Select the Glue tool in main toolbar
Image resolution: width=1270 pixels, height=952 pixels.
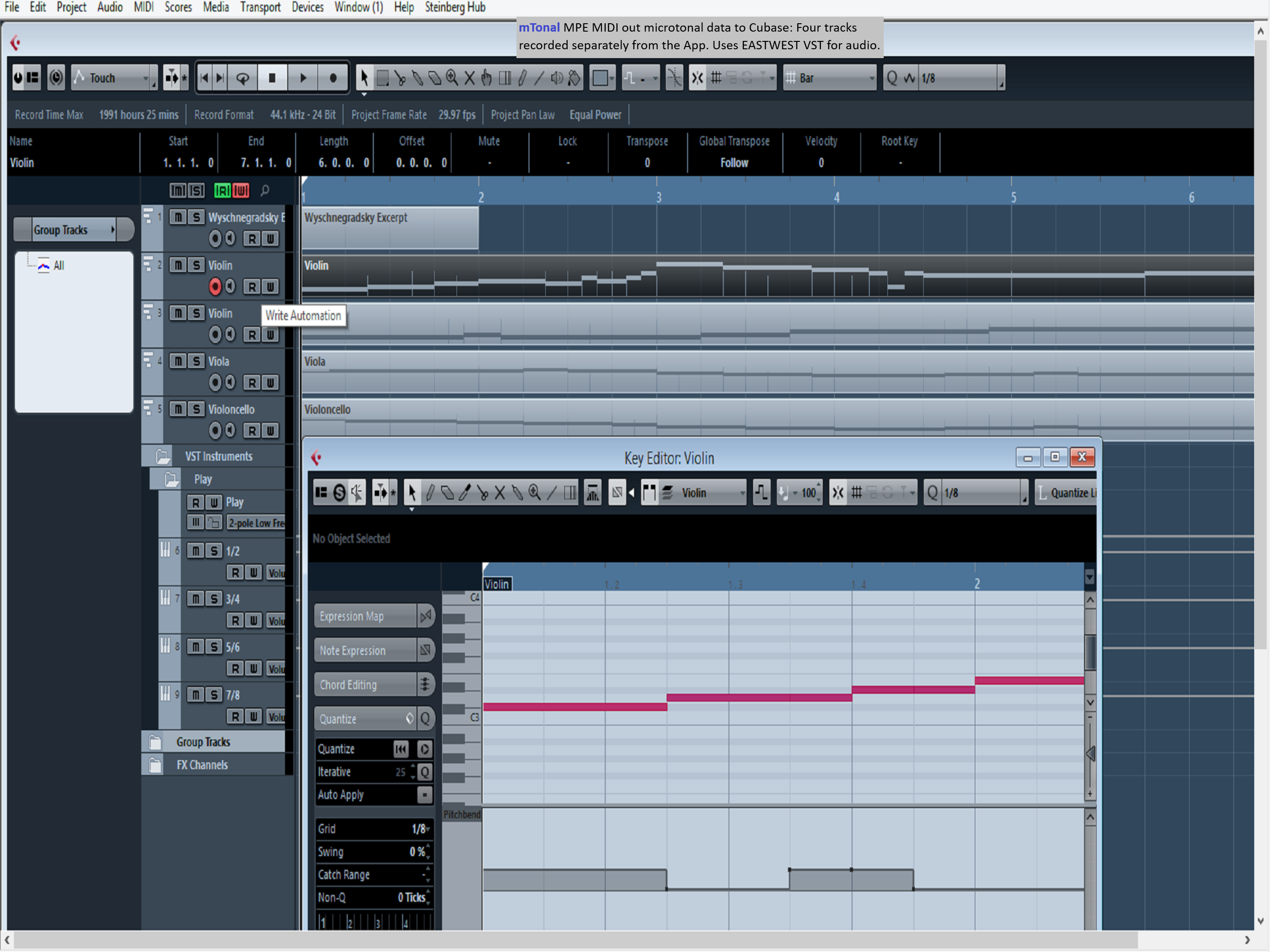418,78
